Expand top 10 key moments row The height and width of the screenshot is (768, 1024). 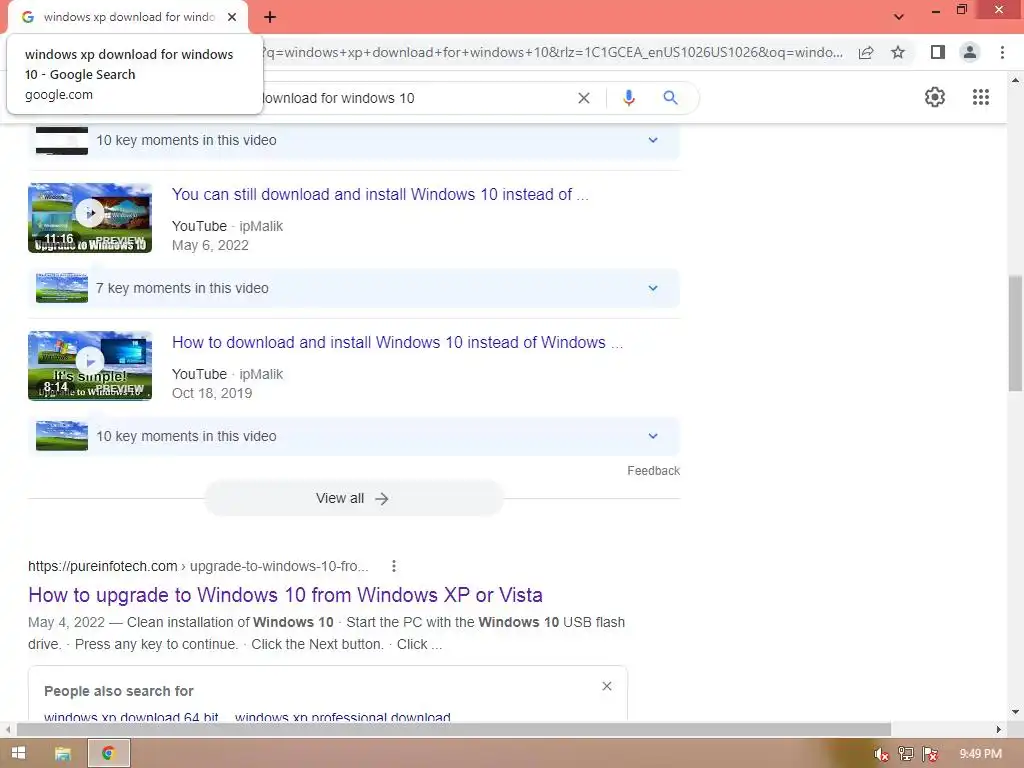[354, 140]
